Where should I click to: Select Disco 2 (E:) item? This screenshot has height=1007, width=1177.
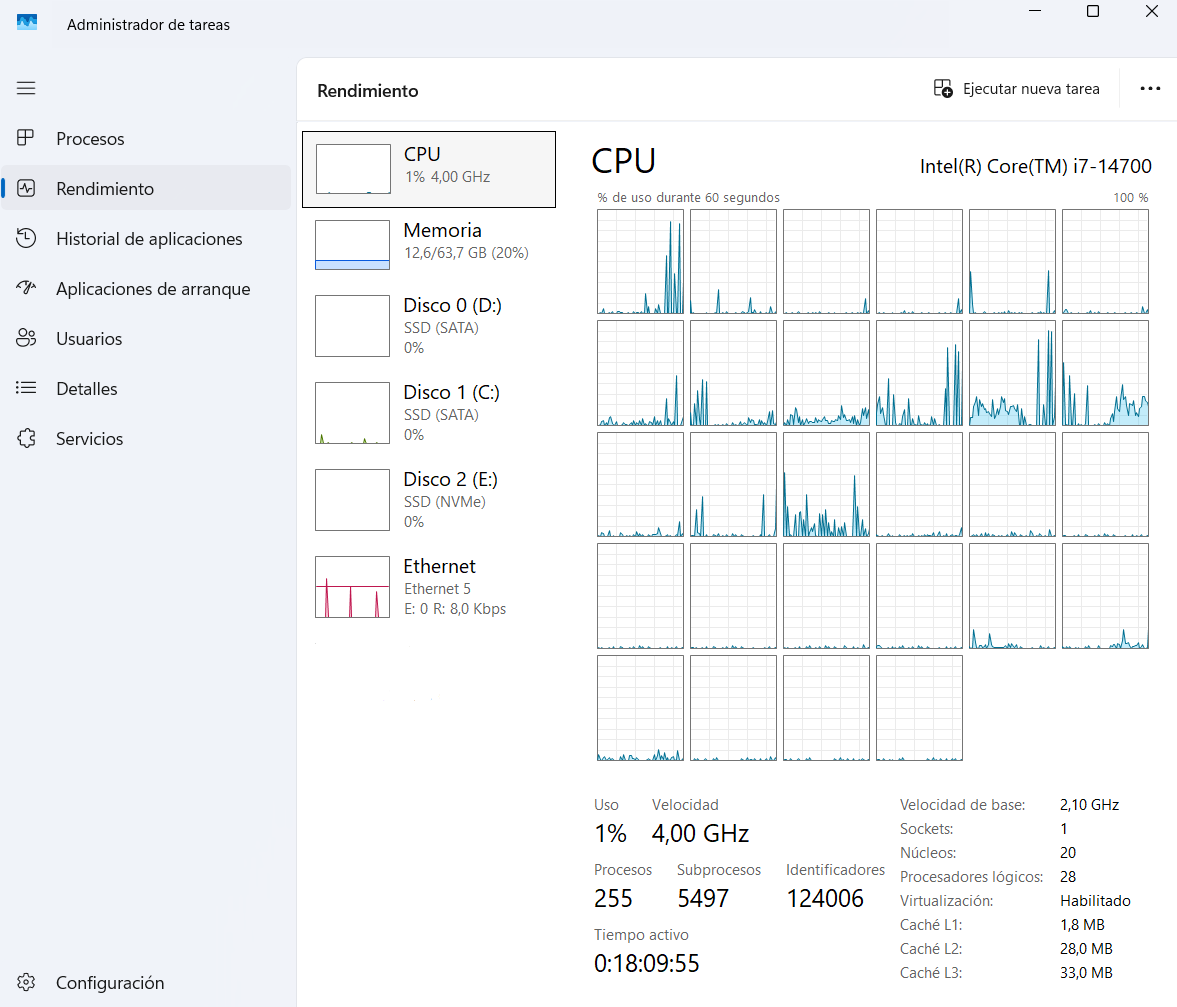[429, 500]
